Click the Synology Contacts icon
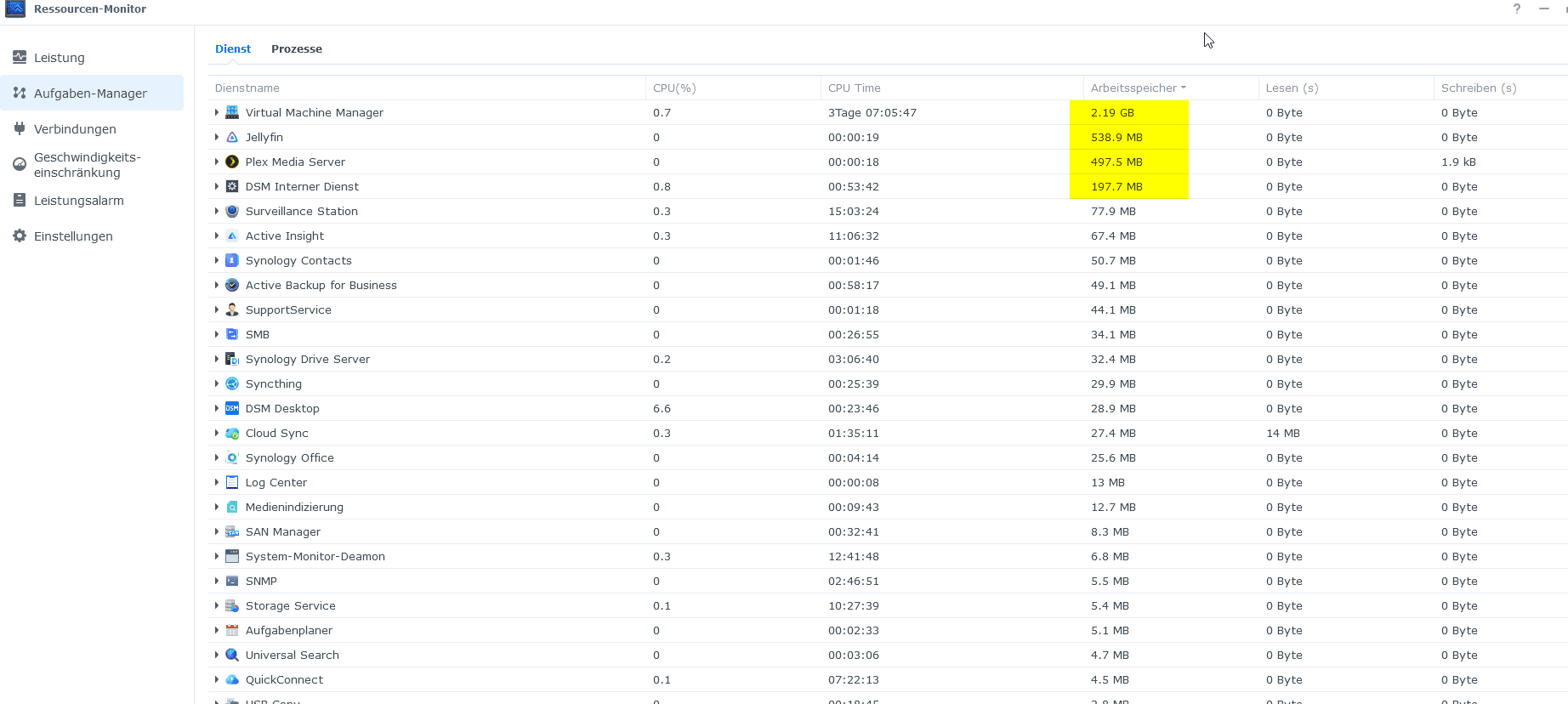1568x704 pixels. point(232,260)
